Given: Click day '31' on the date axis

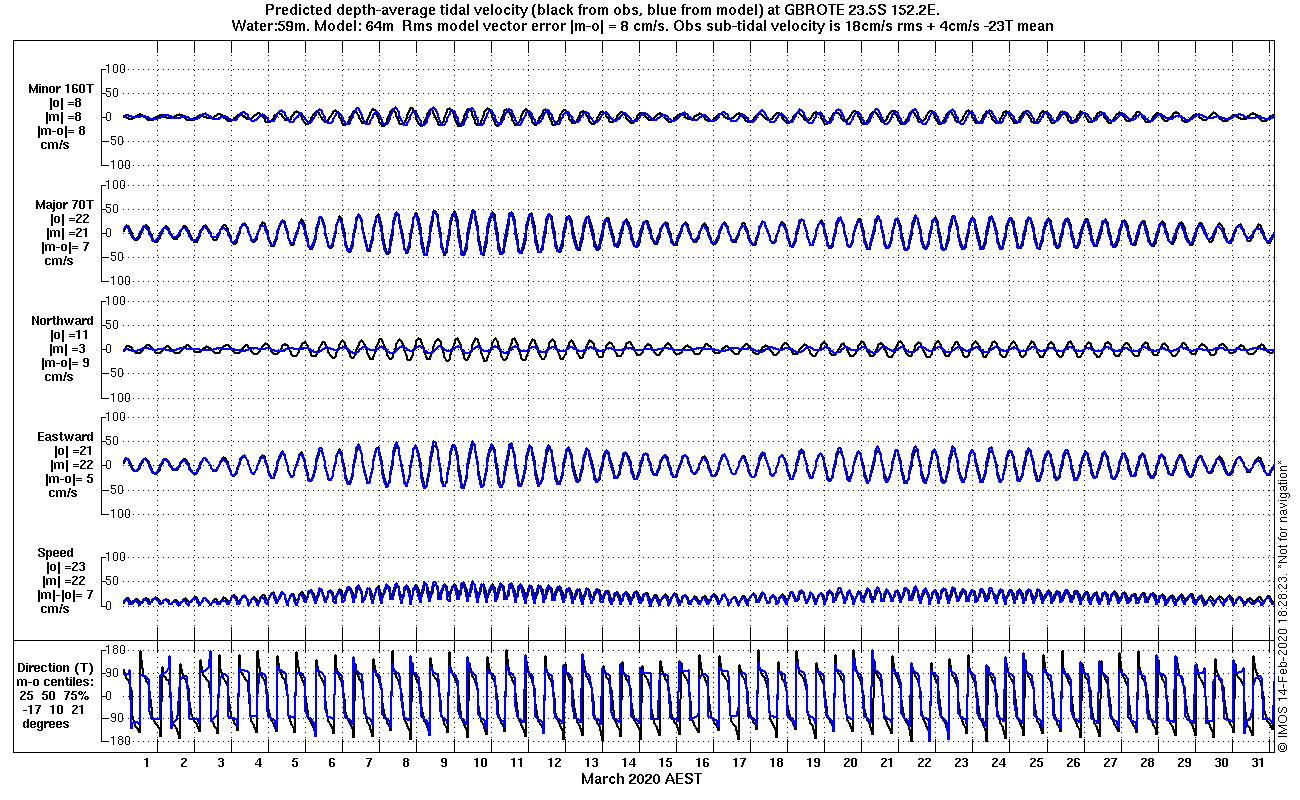Looking at the screenshot, I should (x=1258, y=763).
